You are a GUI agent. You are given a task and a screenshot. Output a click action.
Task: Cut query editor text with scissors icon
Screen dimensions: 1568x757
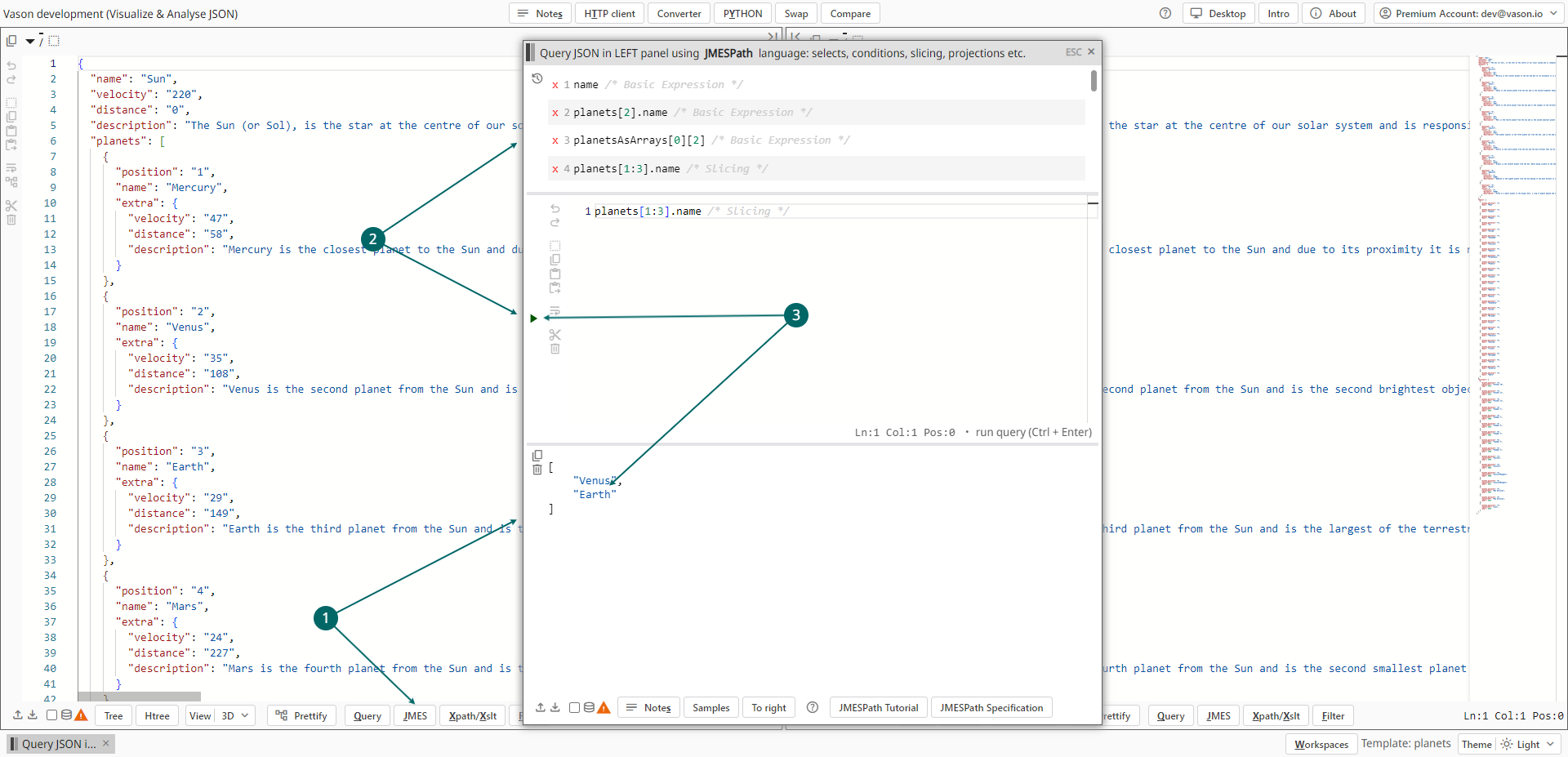[555, 335]
